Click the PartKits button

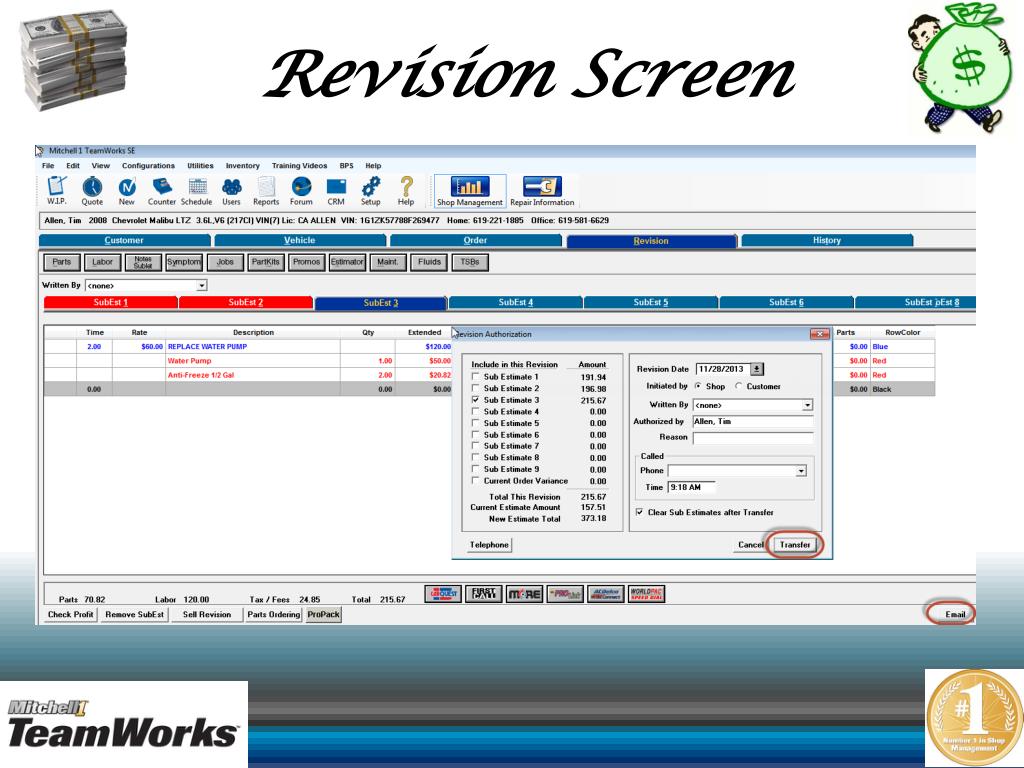coord(265,262)
